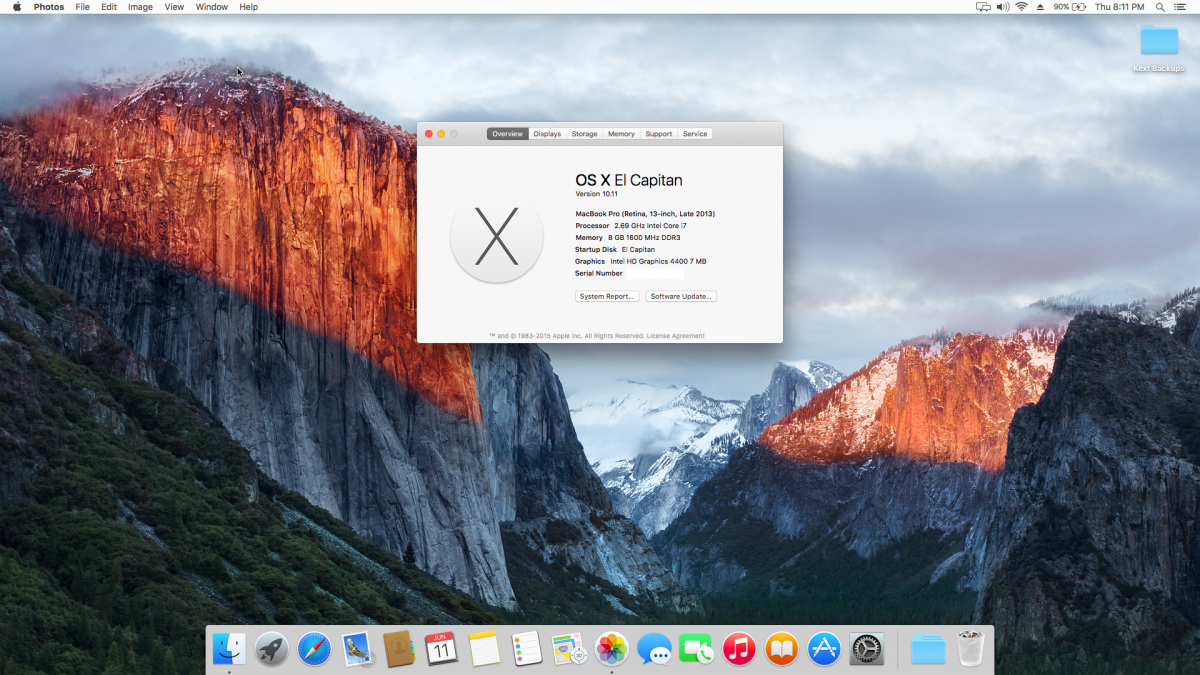Screen dimensions: 1200x675
Task: Select the Memory tab
Action: coord(621,134)
